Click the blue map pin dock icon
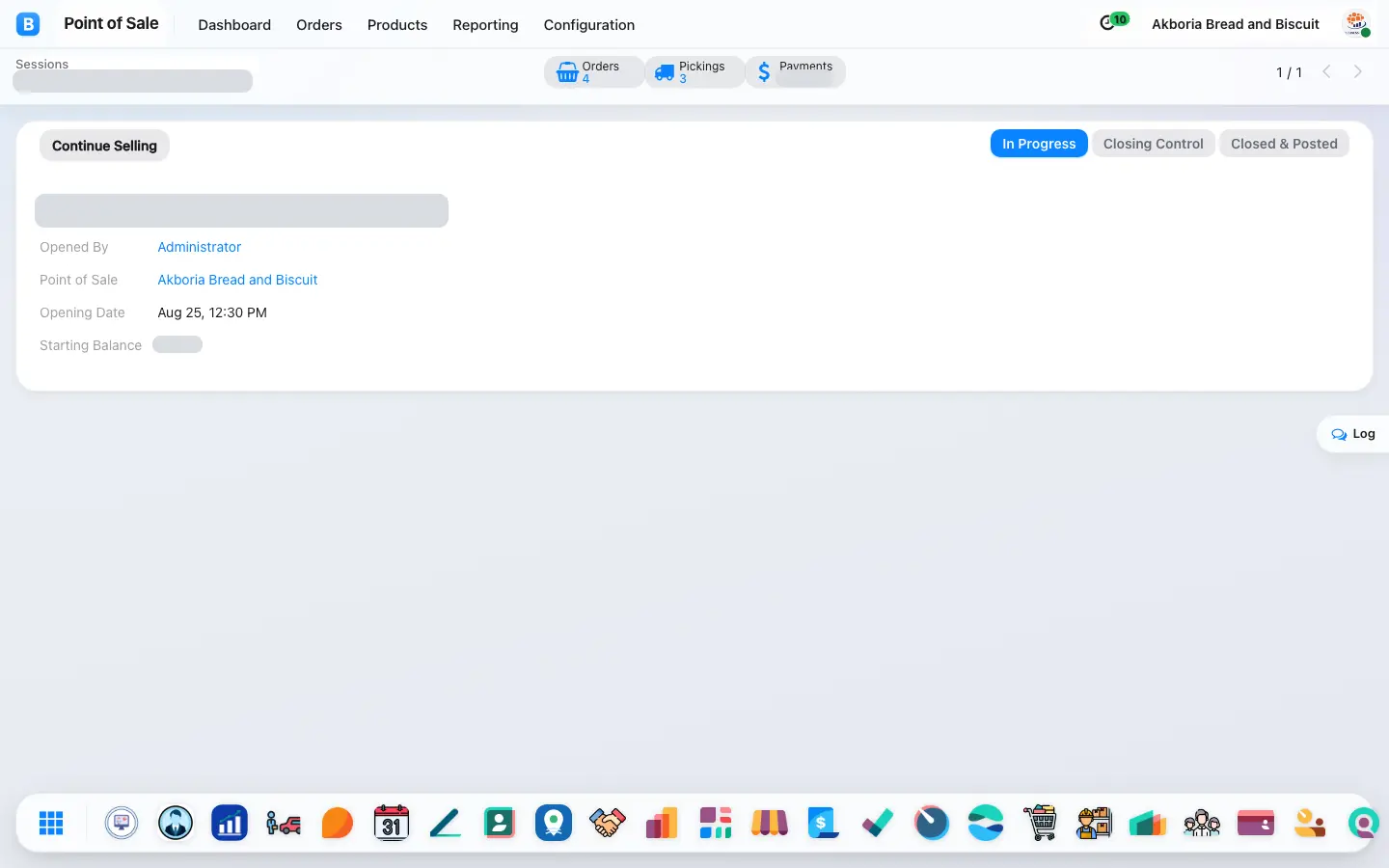The width and height of the screenshot is (1389, 868). pyautogui.click(x=554, y=823)
